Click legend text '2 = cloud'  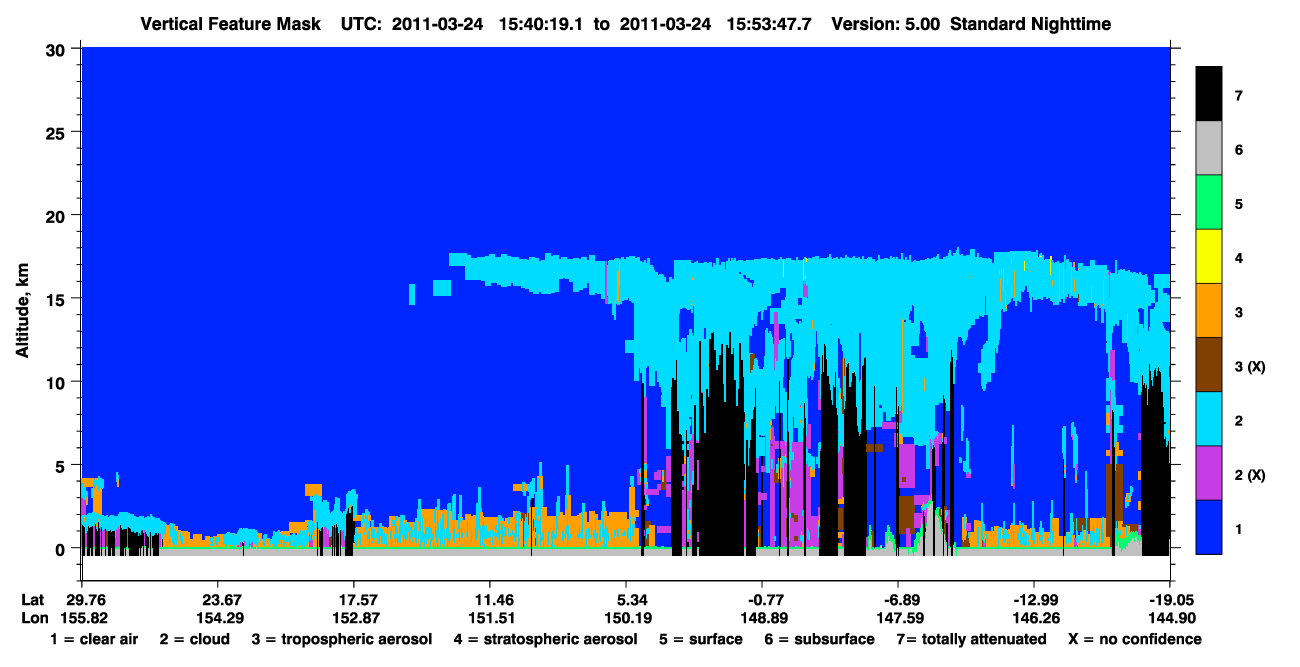tap(193, 639)
